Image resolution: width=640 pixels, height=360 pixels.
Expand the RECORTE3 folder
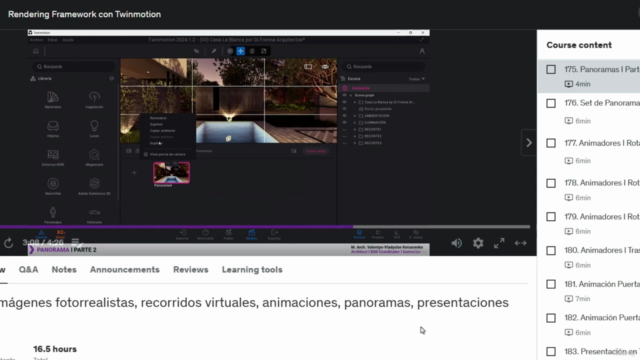[x=355, y=143]
